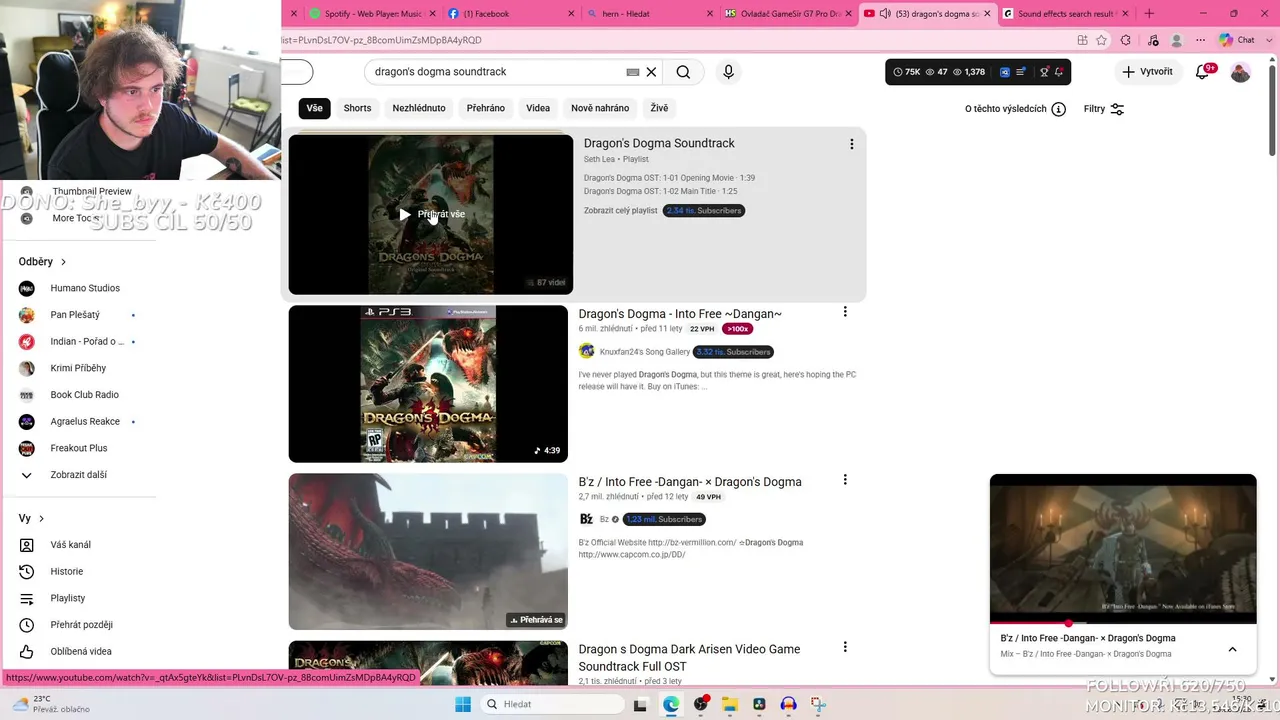This screenshot has width=1280, height=720.
Task: Open the Historie sidebar item
Action: [x=67, y=572]
